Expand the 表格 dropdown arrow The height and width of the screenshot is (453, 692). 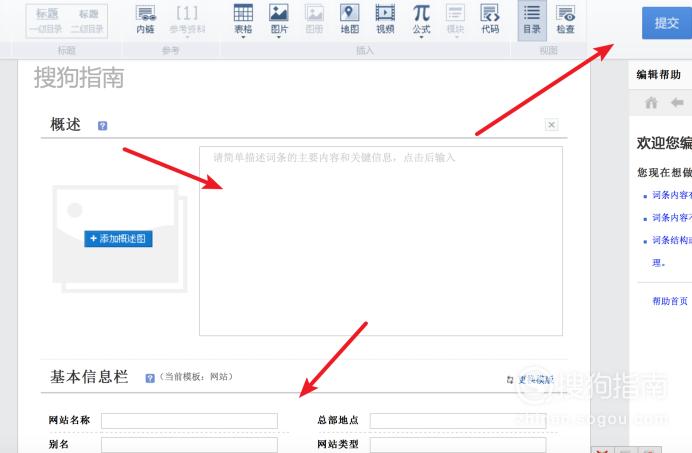click(243, 38)
